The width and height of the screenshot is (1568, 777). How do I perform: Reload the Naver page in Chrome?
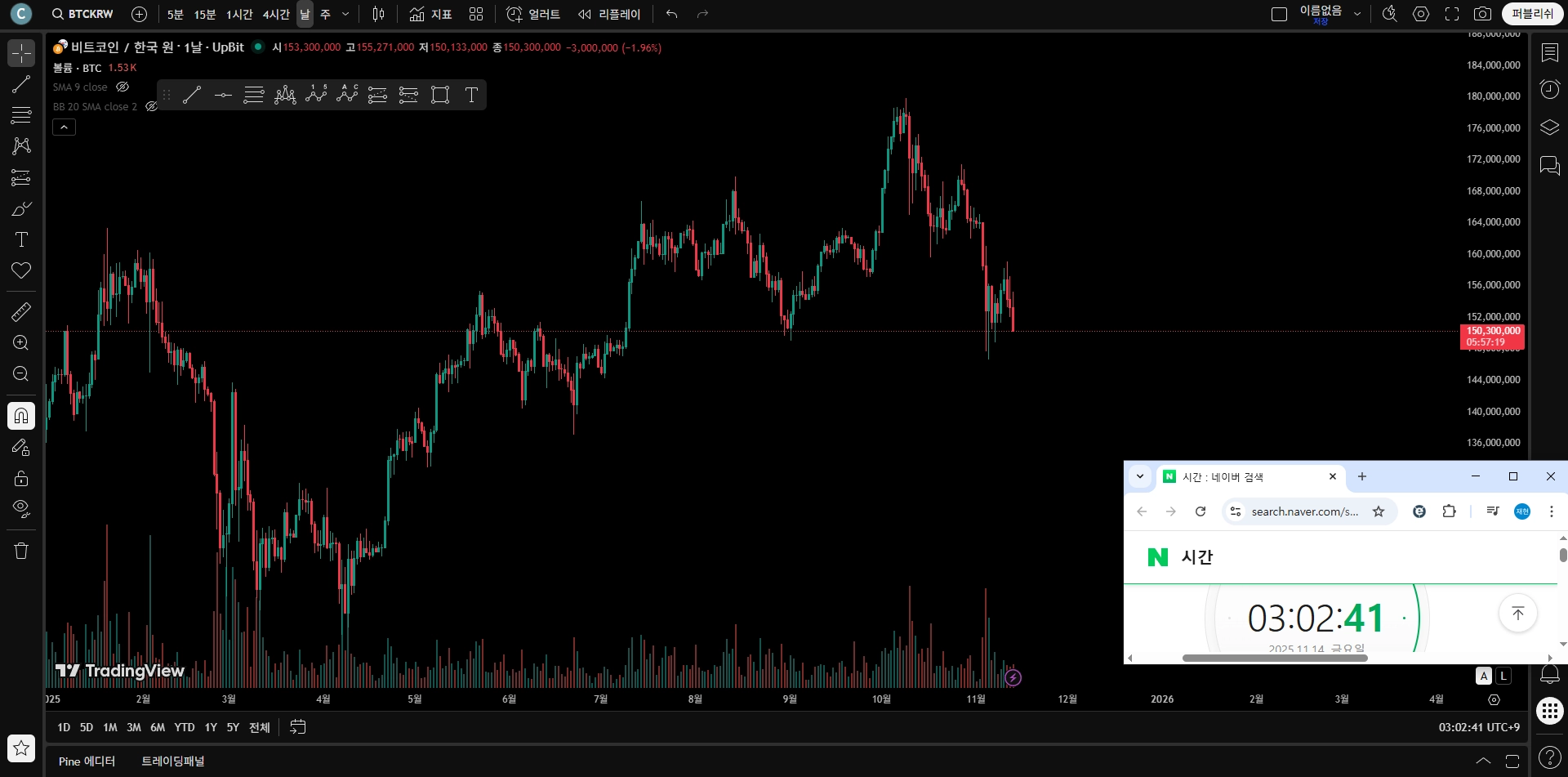coord(1200,511)
